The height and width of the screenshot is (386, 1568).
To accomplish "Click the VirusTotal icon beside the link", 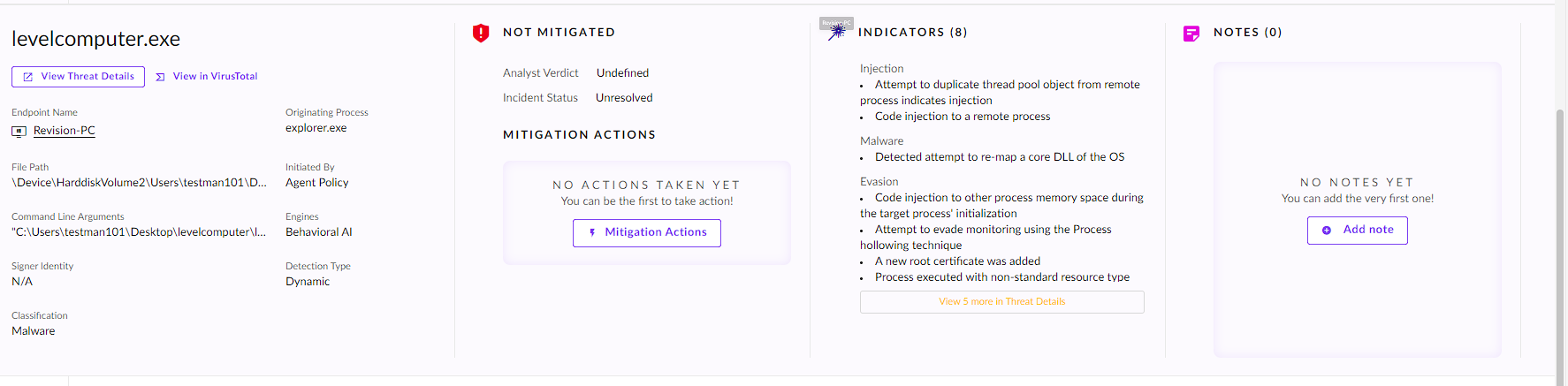I will [160, 77].
